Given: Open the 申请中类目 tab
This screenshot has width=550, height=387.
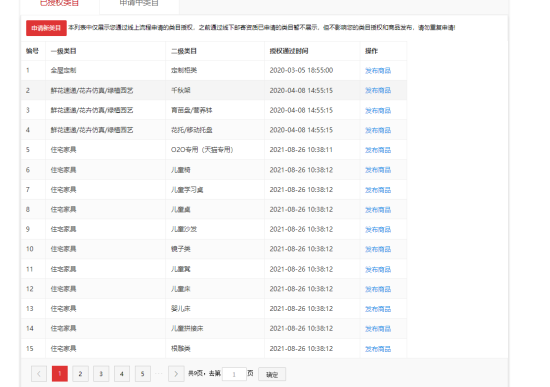Looking at the screenshot, I should tap(139, 4).
